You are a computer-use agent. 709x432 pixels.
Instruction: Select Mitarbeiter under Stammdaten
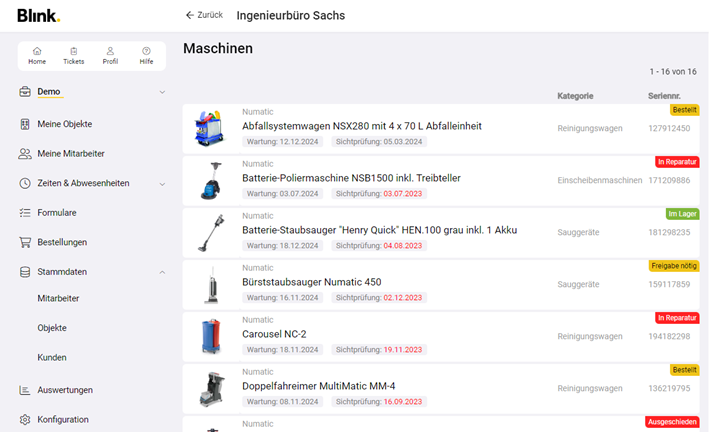pos(58,298)
